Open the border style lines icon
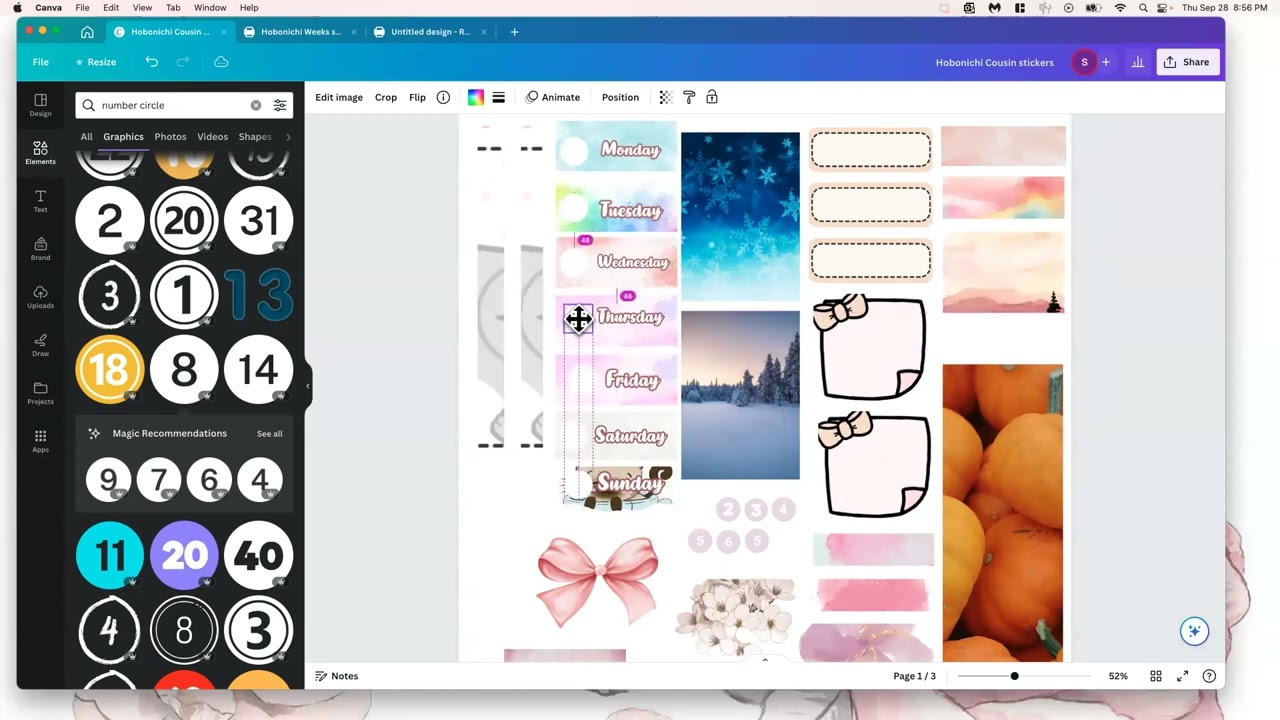The image size is (1280, 720). [x=498, y=97]
